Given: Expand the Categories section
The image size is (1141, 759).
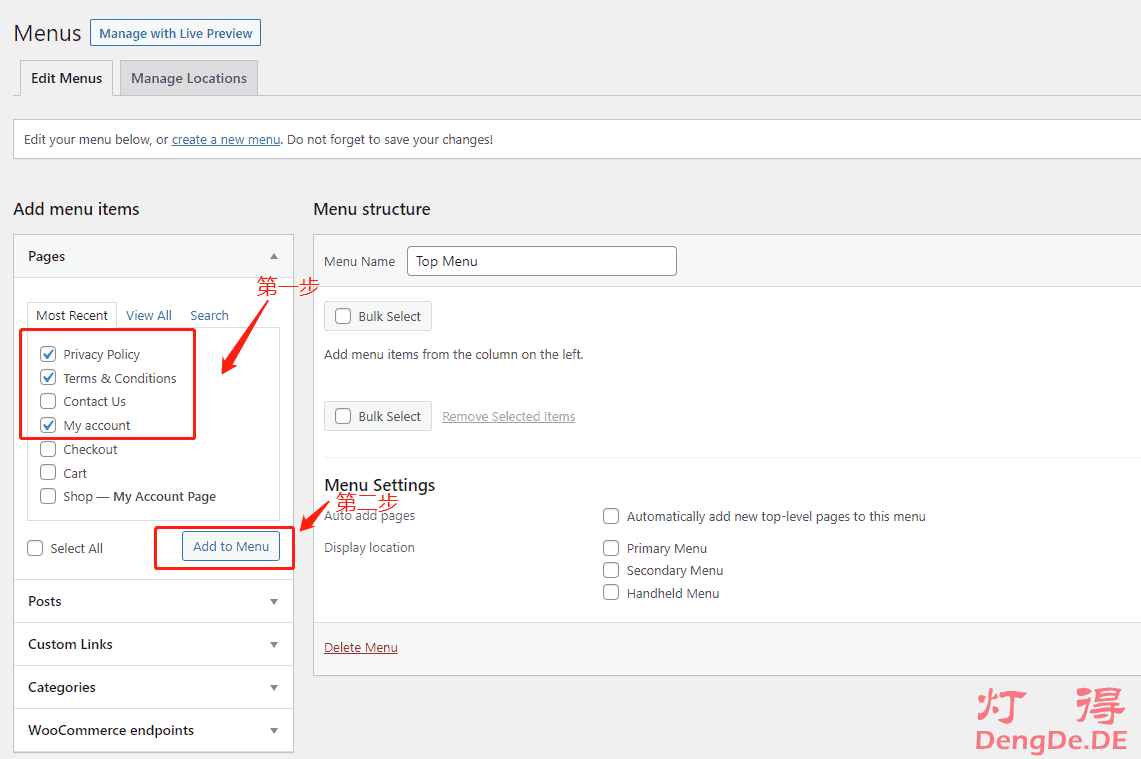Looking at the screenshot, I should [274, 688].
